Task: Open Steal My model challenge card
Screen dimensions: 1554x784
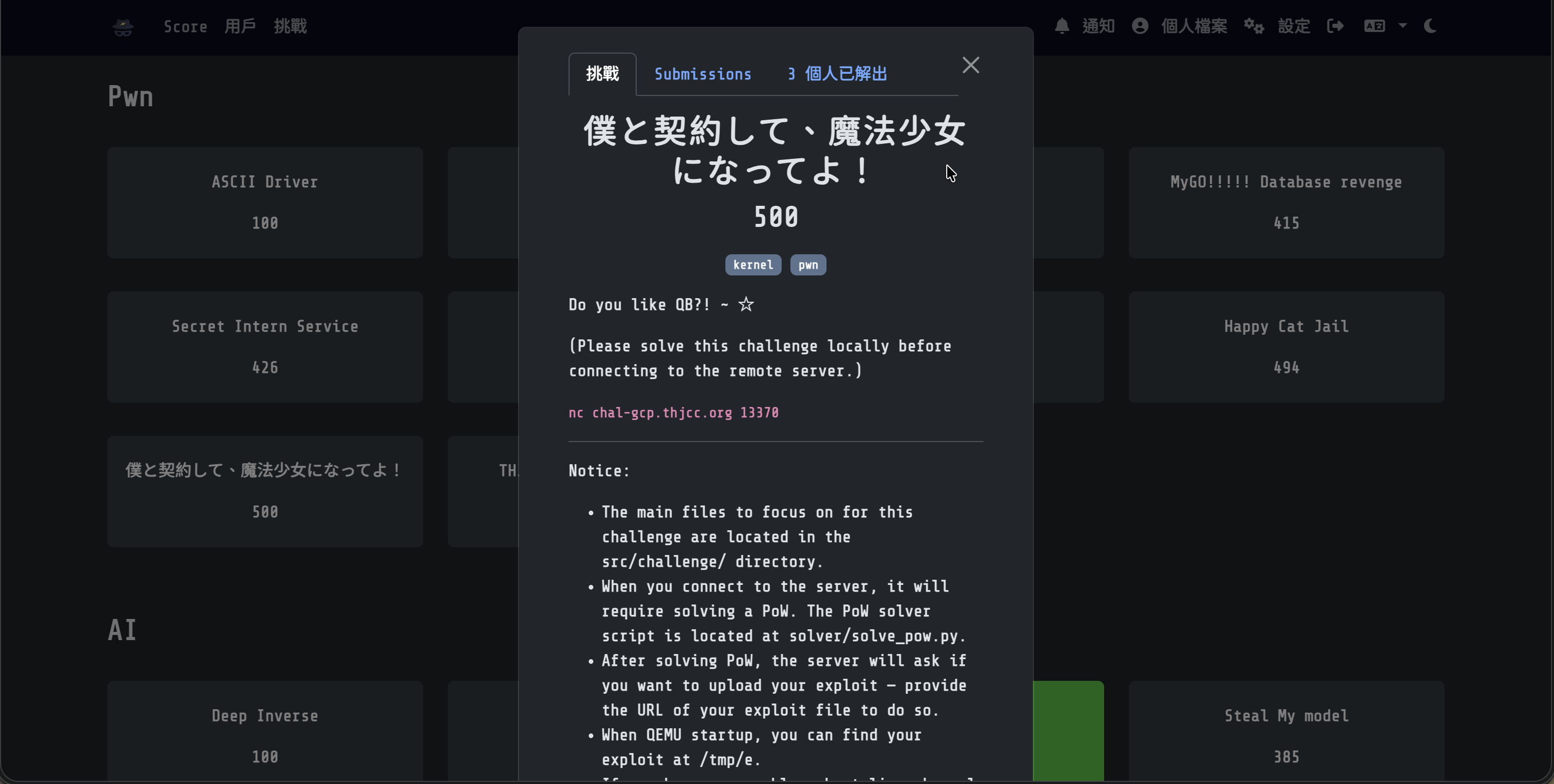Action: click(x=1286, y=731)
